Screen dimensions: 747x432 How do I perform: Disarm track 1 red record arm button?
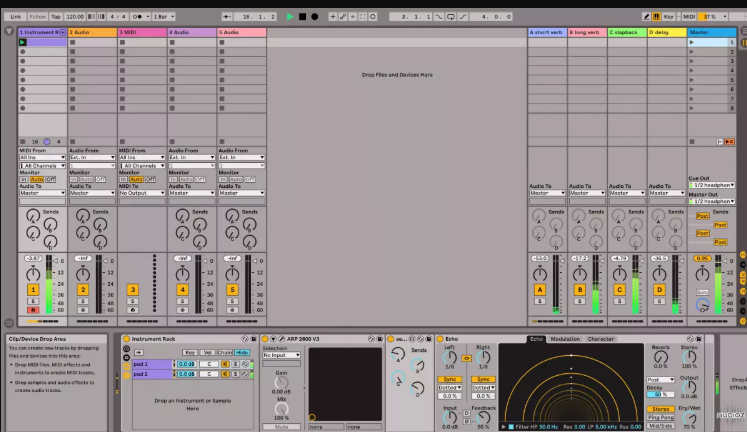(33, 310)
